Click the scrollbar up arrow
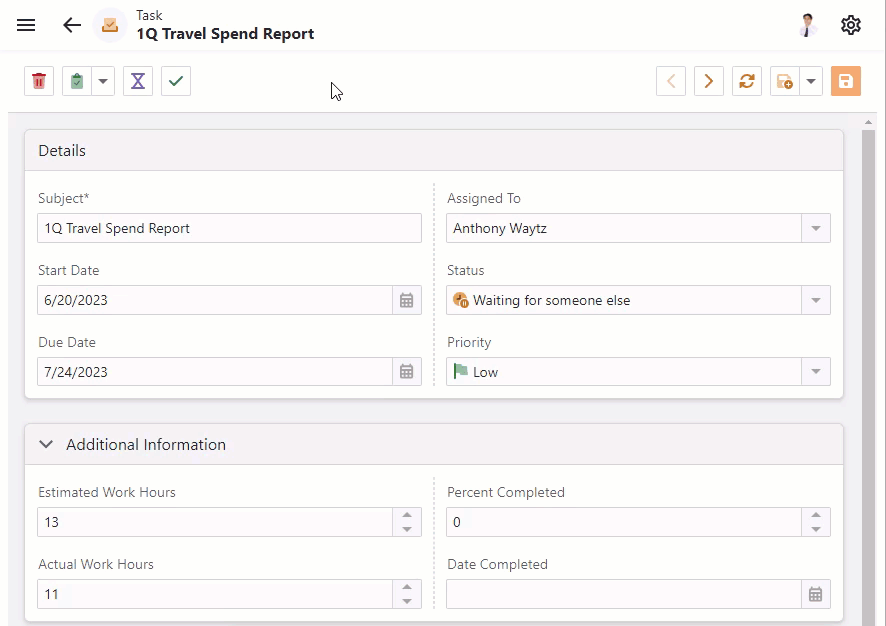Screen dimensions: 886x626 [868, 122]
